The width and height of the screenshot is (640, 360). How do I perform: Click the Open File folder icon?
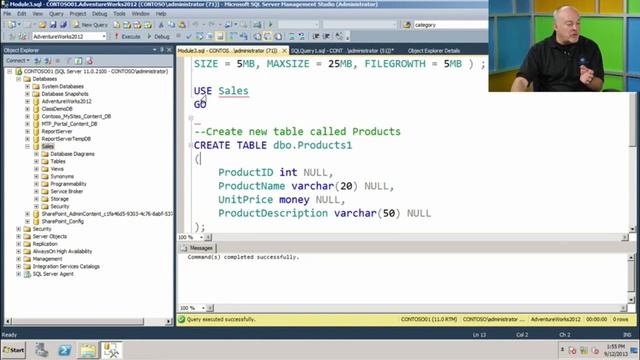pos(42,25)
